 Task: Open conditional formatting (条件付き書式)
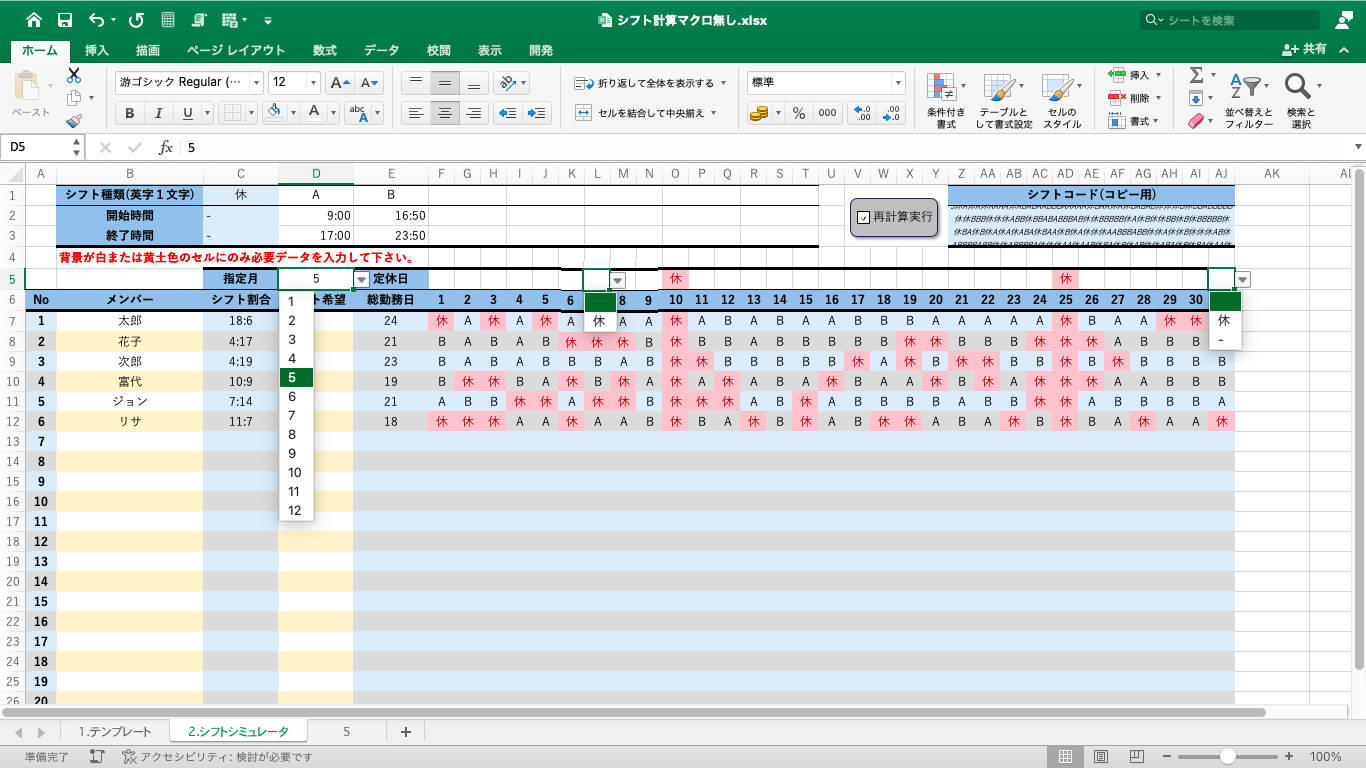(x=946, y=101)
